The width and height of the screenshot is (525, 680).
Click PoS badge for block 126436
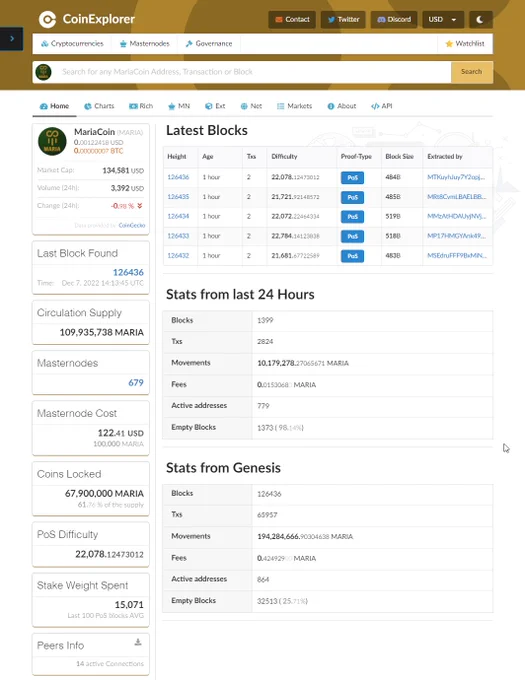click(352, 177)
